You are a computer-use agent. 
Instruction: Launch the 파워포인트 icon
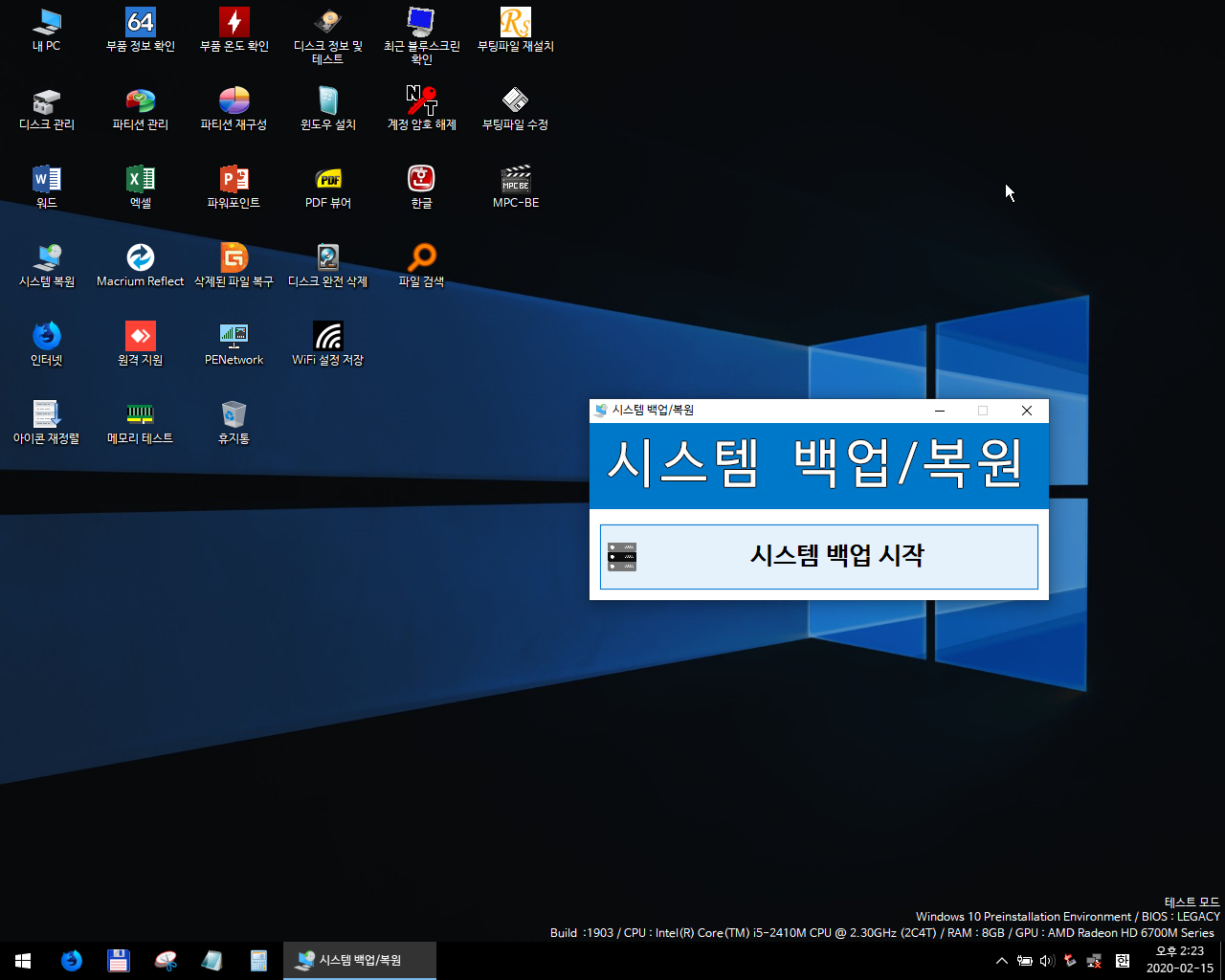pos(234,187)
